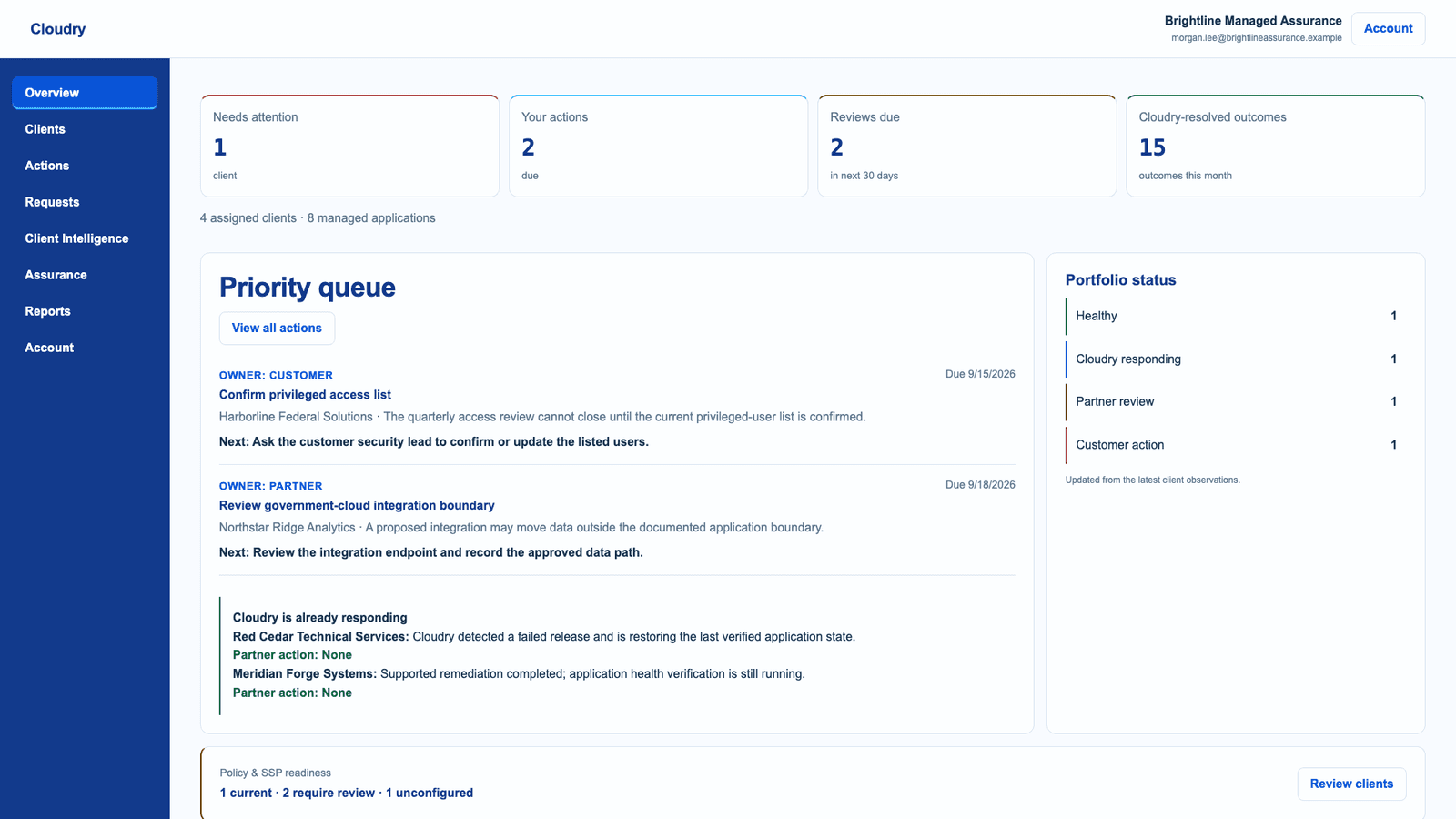
Task: Open the Your actions card
Action: [658, 146]
